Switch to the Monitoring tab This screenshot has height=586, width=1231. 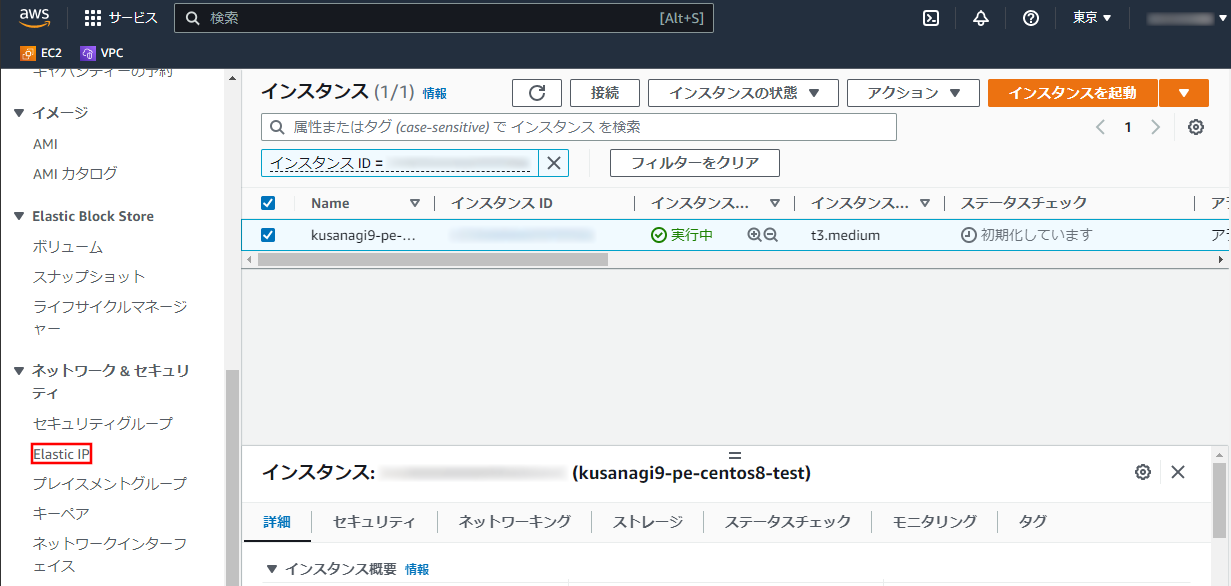pyautogui.click(x=935, y=521)
